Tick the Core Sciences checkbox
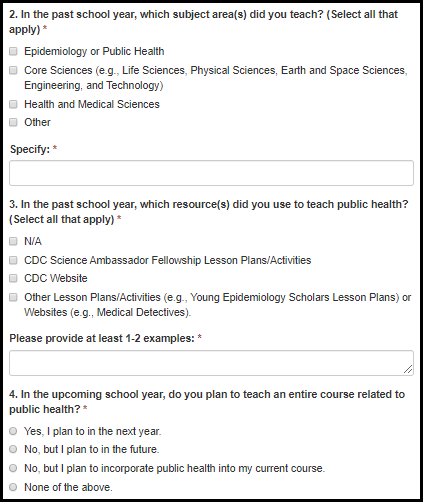 click(13, 70)
